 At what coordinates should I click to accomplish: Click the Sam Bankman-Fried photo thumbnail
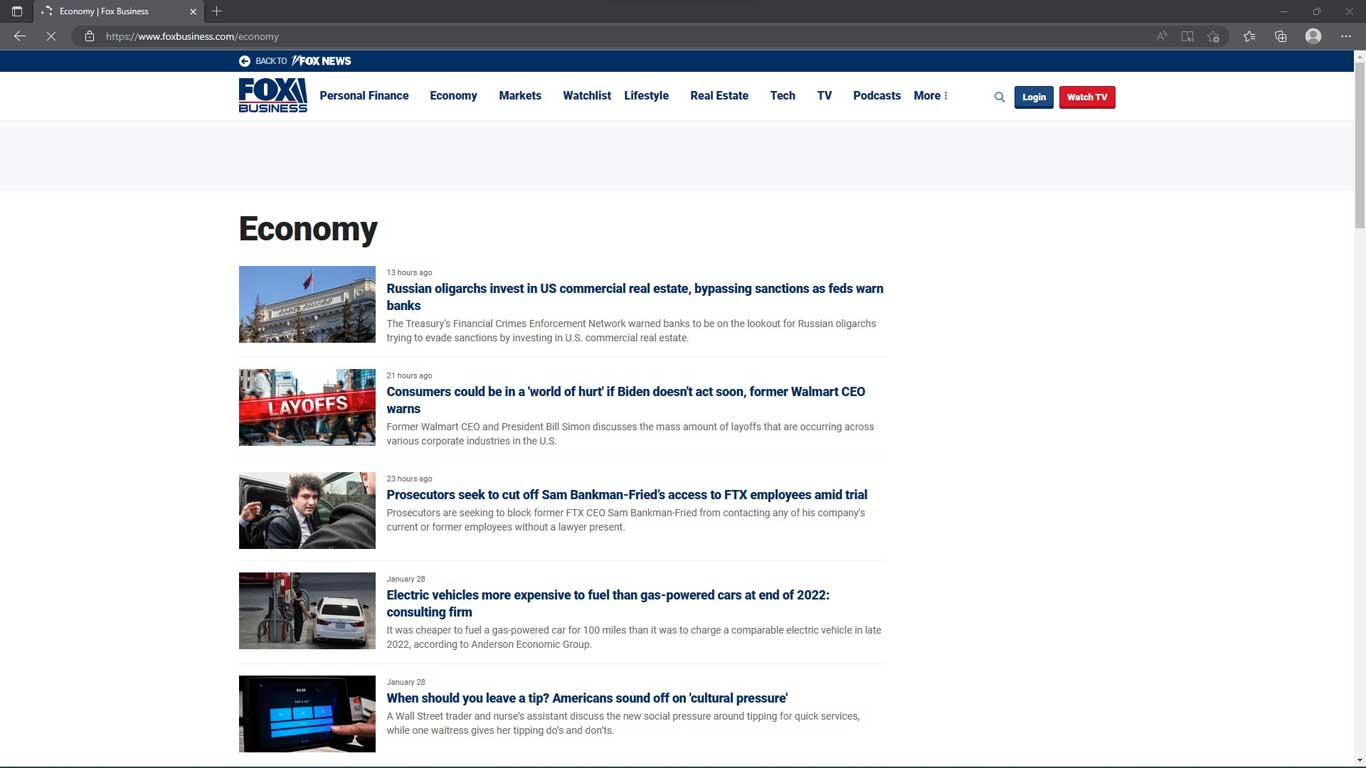(307, 510)
